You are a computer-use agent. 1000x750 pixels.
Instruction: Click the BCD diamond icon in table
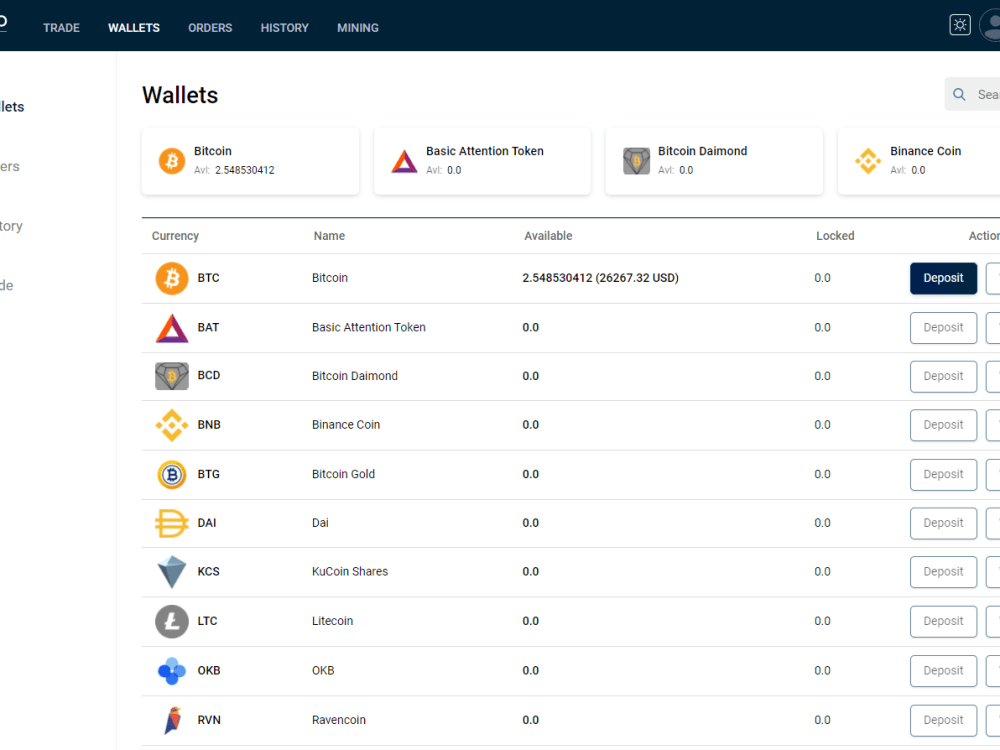[172, 376]
